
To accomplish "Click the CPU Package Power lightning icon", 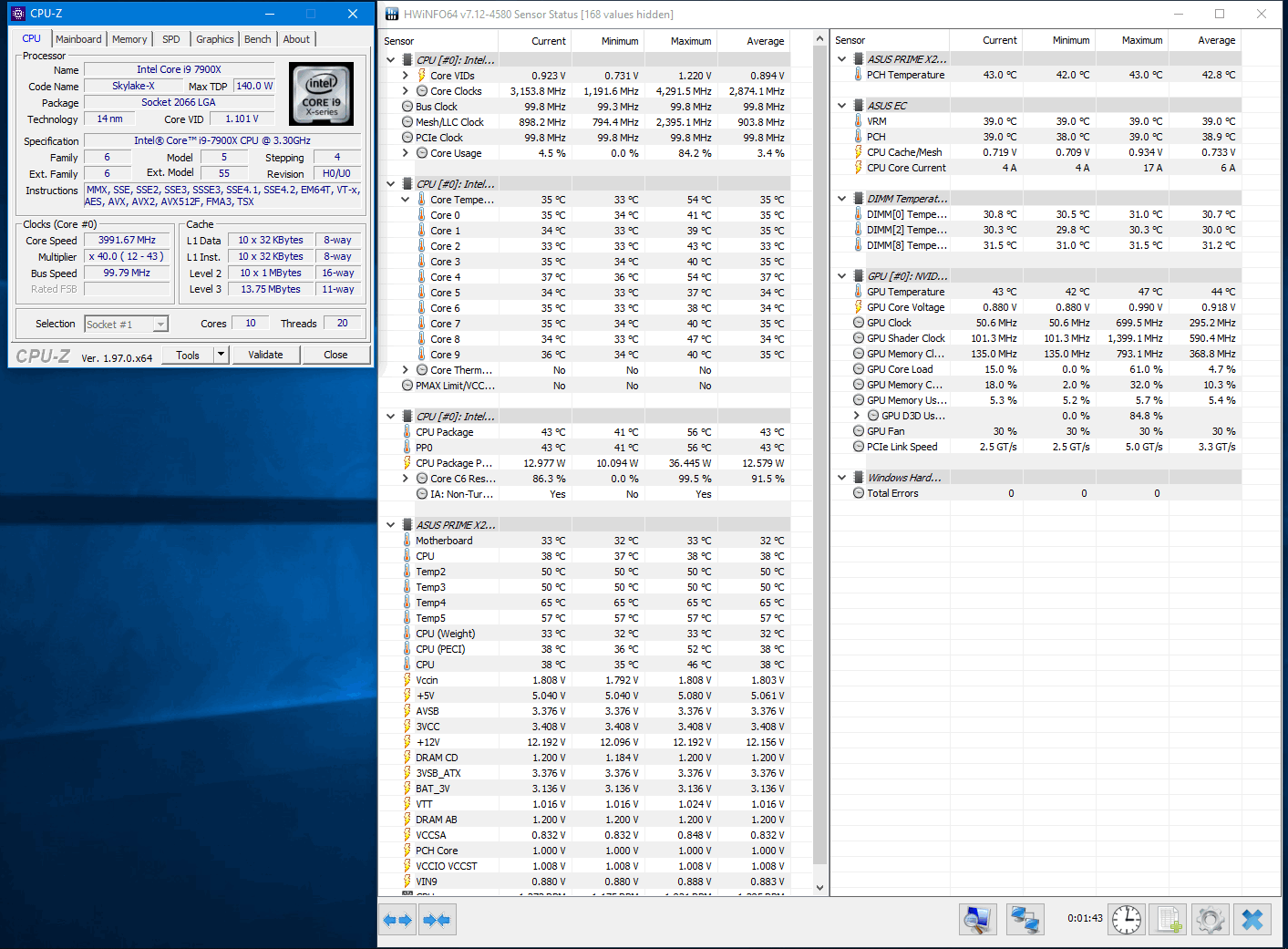I will (x=407, y=463).
